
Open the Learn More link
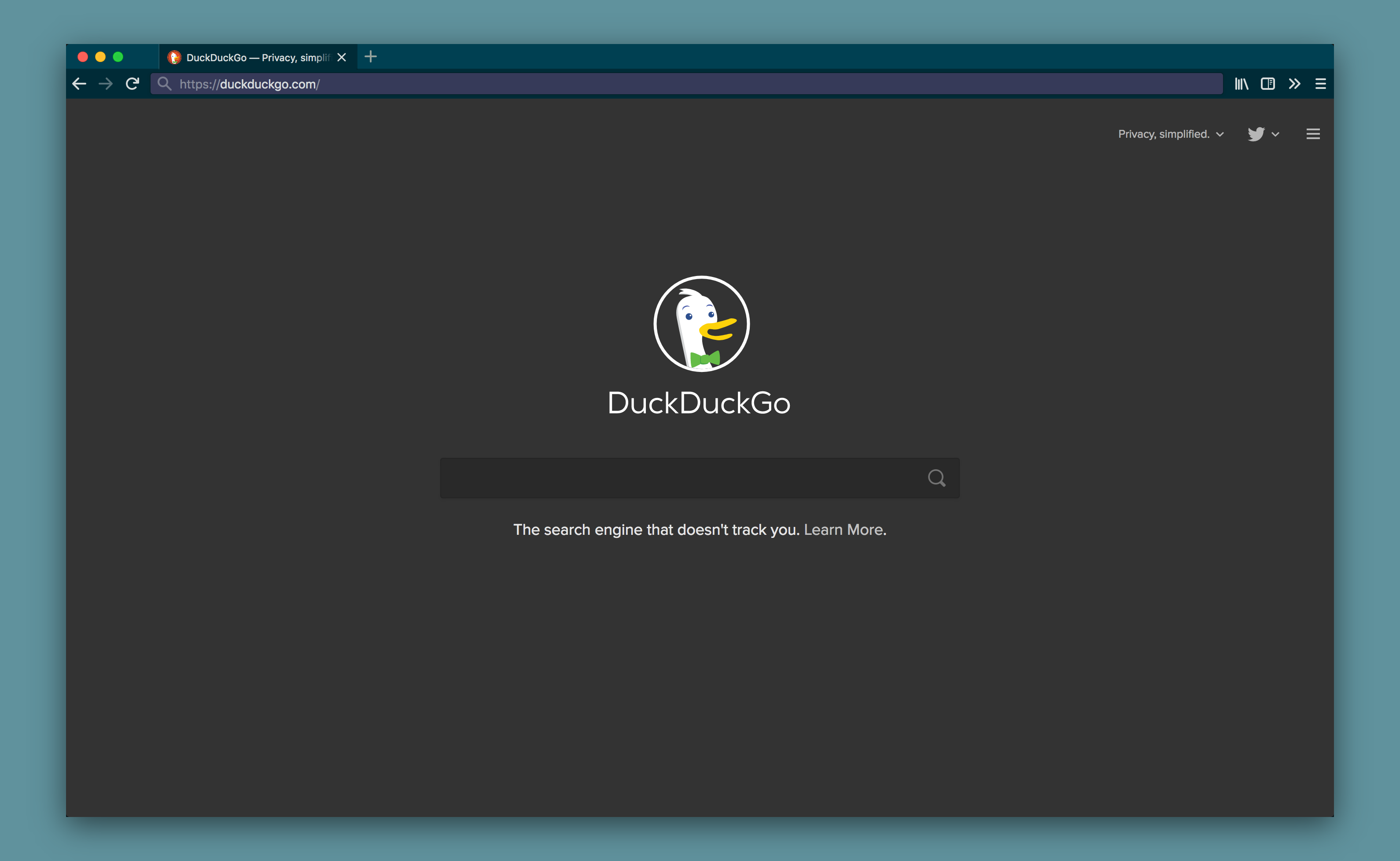pos(843,530)
